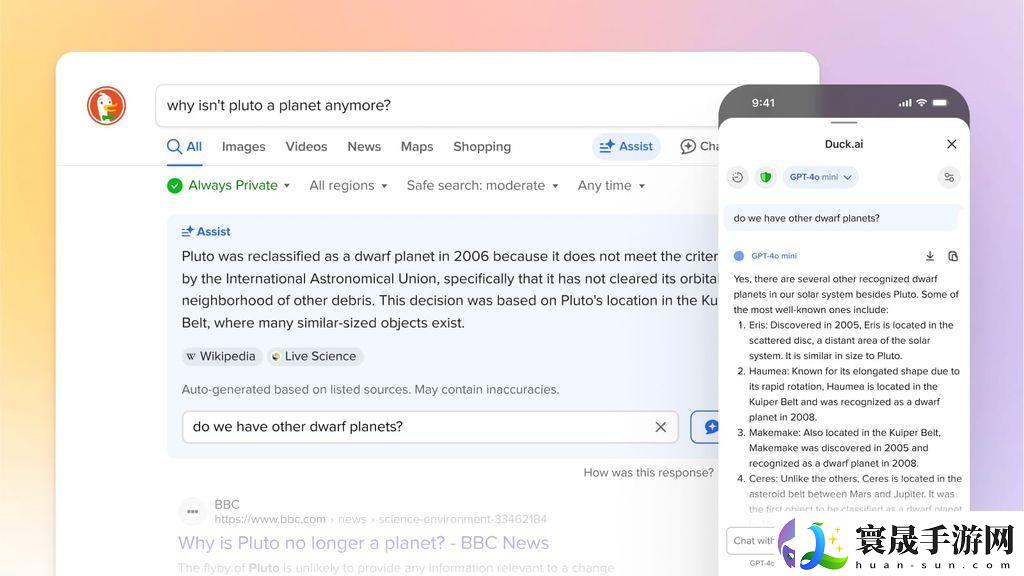Open the Always Private dropdown

(x=229, y=185)
